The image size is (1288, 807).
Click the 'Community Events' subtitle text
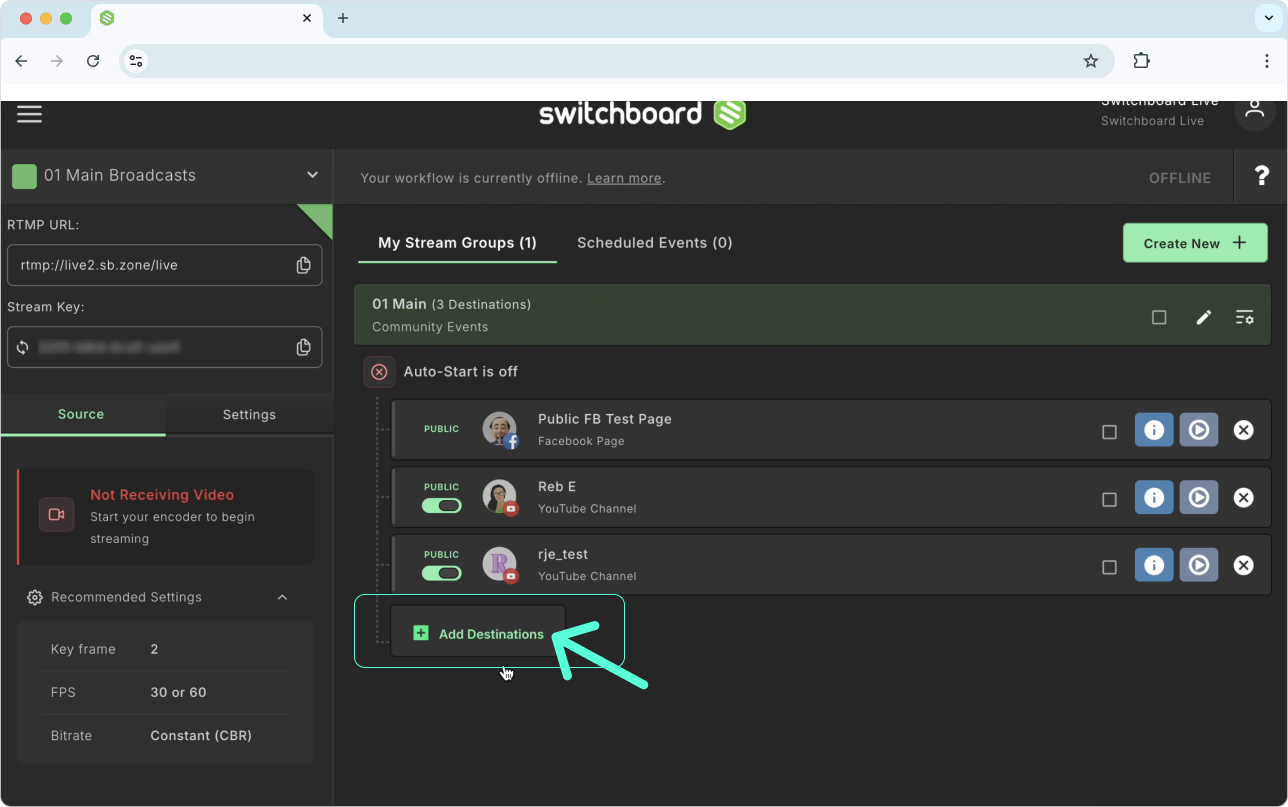tap(430, 327)
